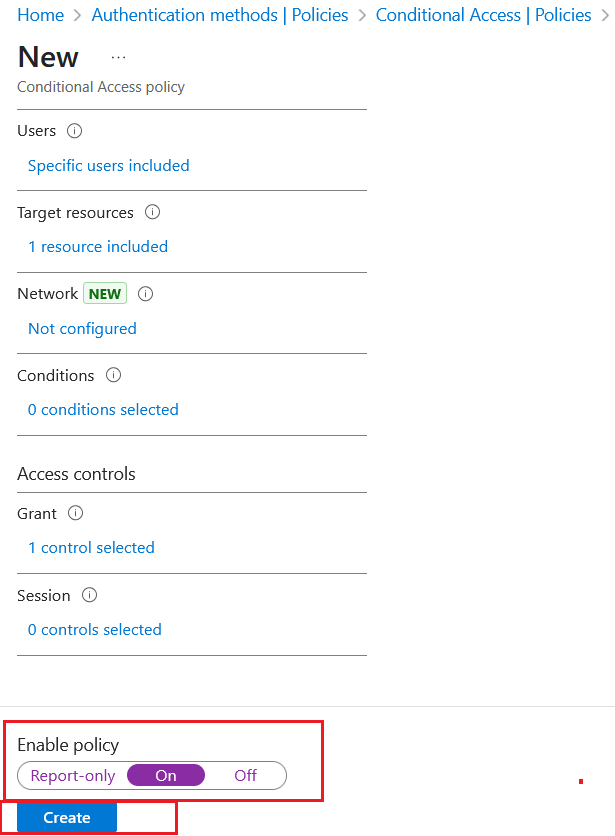This screenshot has width=615, height=836.
Task: Click the info icon next to Network
Action: coord(145,294)
